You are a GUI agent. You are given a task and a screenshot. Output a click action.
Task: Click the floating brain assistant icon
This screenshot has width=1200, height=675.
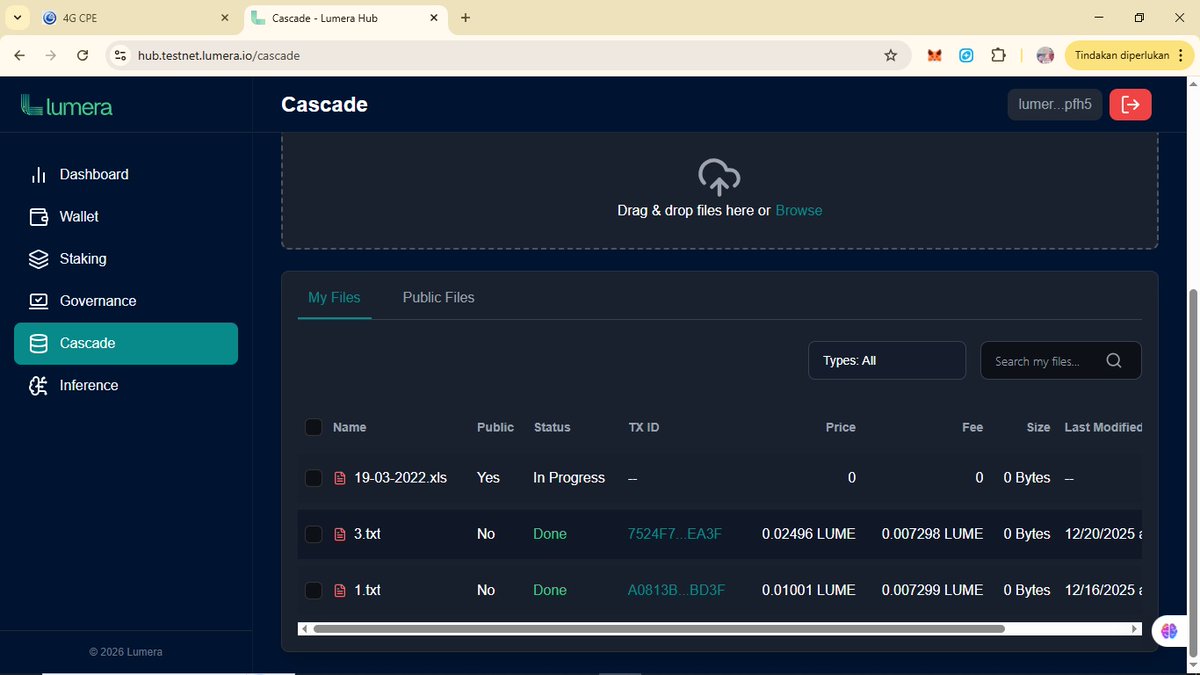pyautogui.click(x=1169, y=631)
